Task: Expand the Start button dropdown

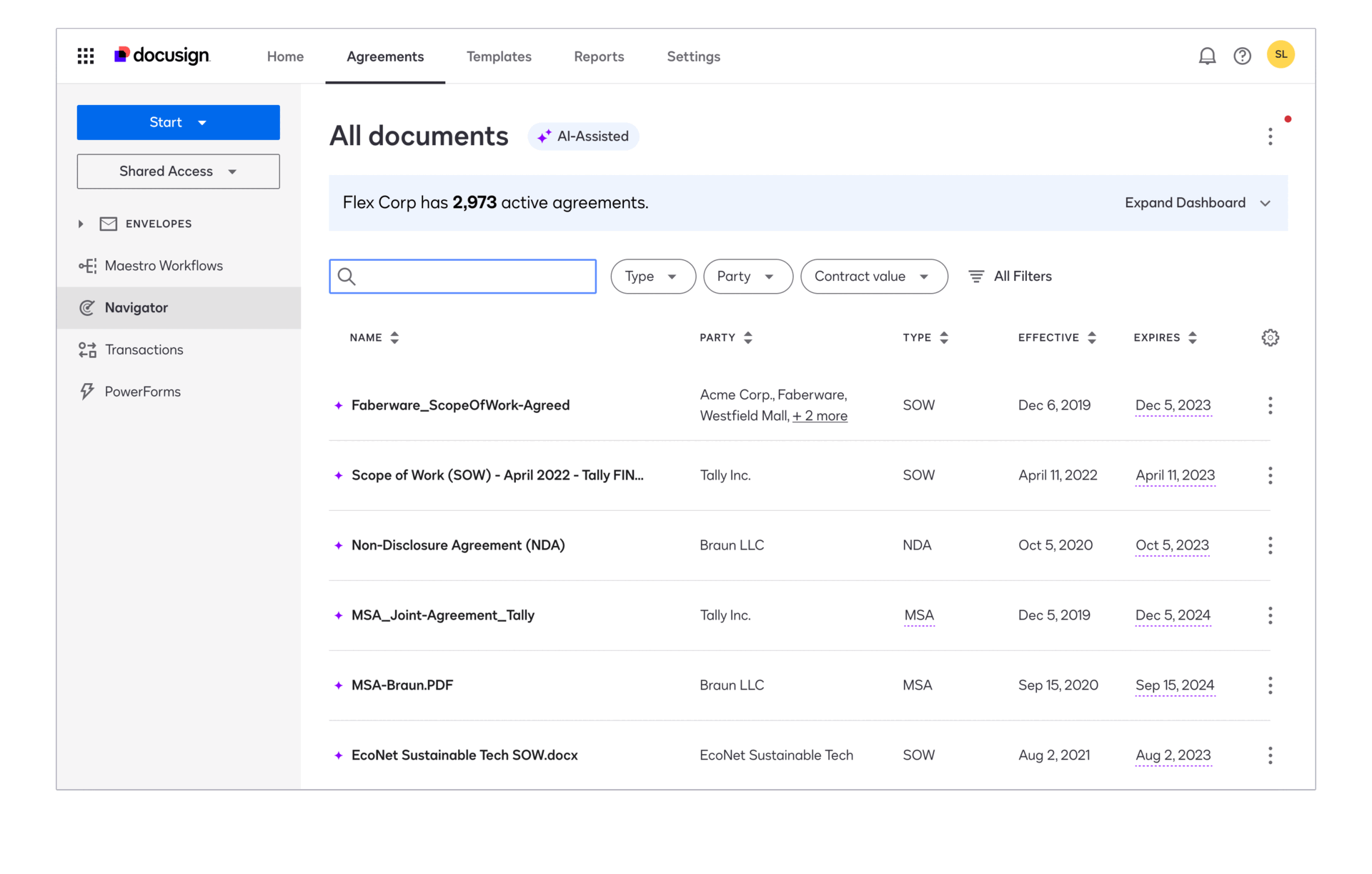Action: click(x=203, y=121)
